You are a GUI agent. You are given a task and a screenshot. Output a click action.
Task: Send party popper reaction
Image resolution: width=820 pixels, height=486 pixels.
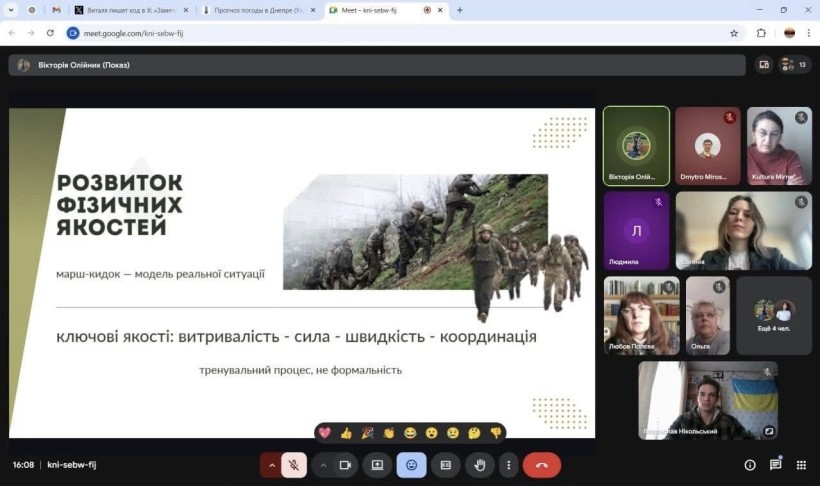tap(368, 433)
